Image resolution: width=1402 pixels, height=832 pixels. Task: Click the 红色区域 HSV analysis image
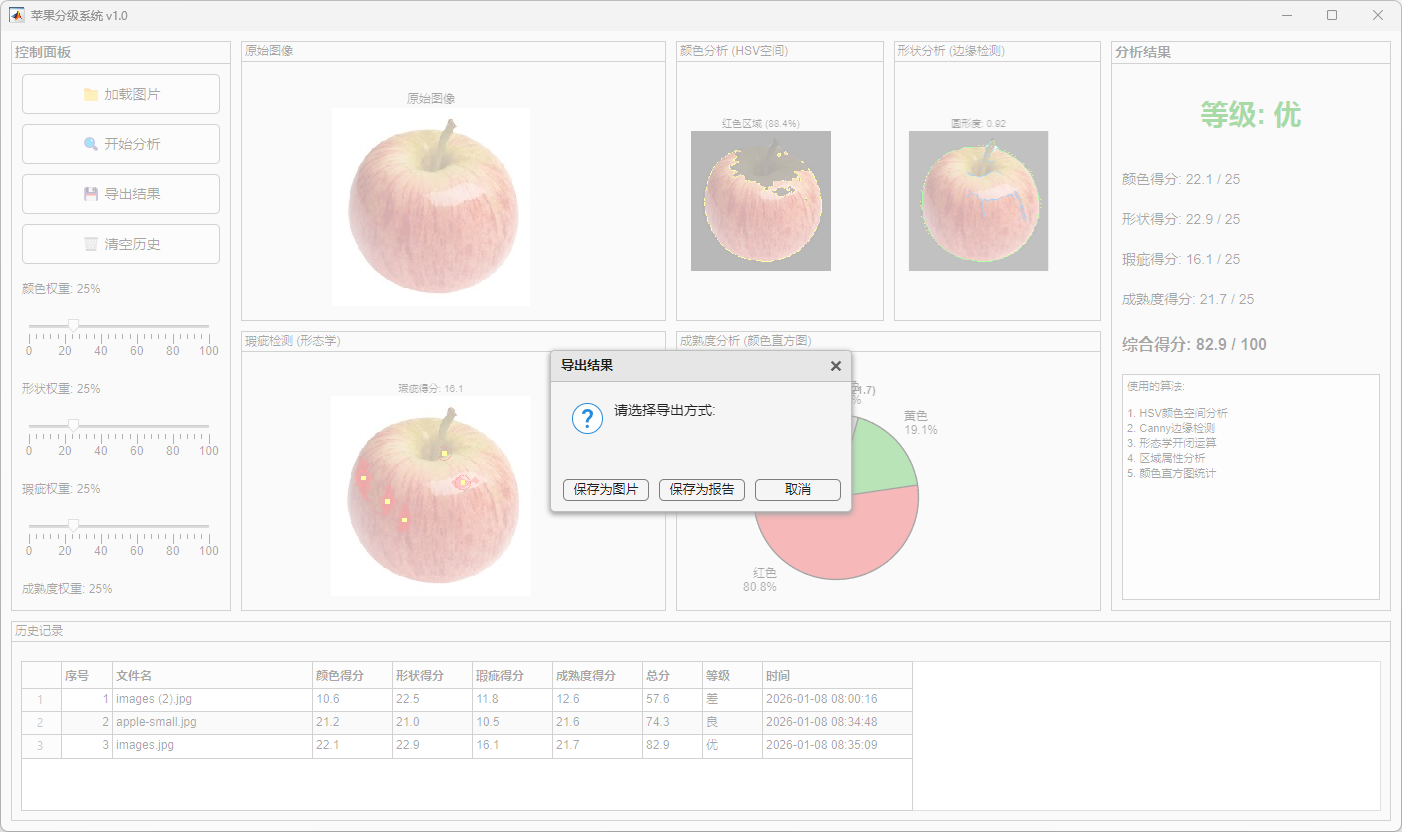pyautogui.click(x=761, y=201)
